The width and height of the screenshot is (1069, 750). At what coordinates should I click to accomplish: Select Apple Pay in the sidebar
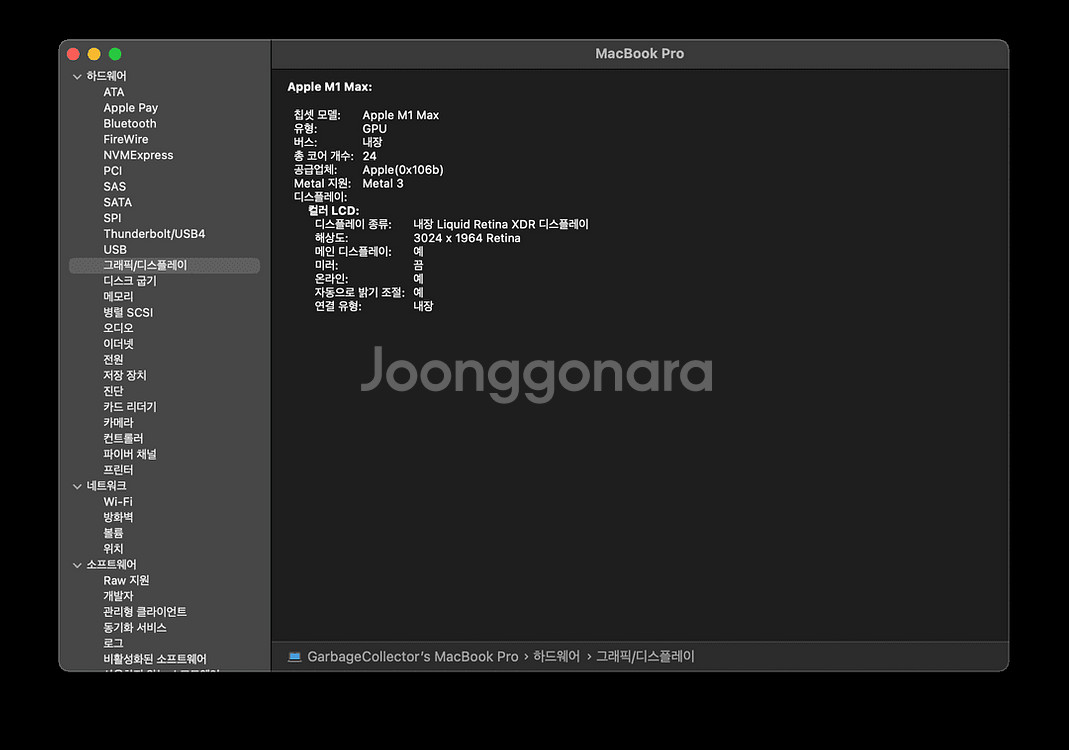coord(130,108)
